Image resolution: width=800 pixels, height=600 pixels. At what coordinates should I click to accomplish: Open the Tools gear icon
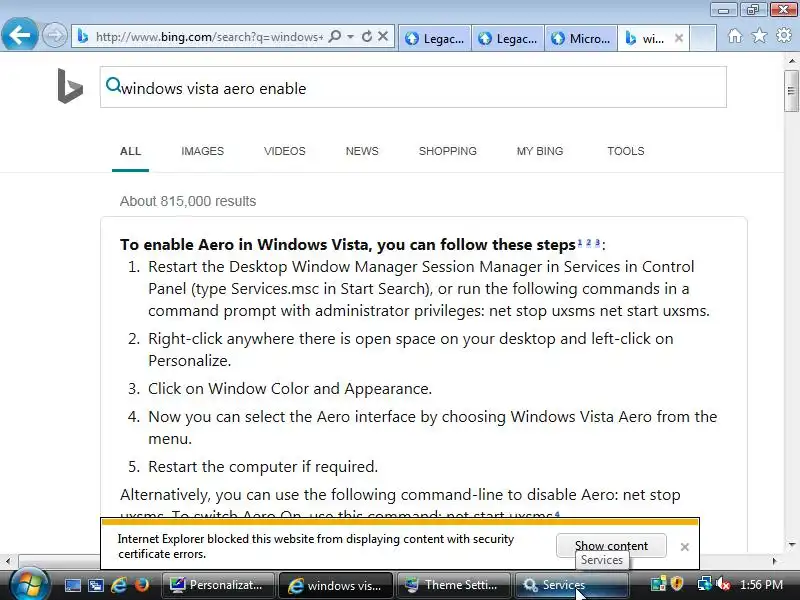coord(784,36)
